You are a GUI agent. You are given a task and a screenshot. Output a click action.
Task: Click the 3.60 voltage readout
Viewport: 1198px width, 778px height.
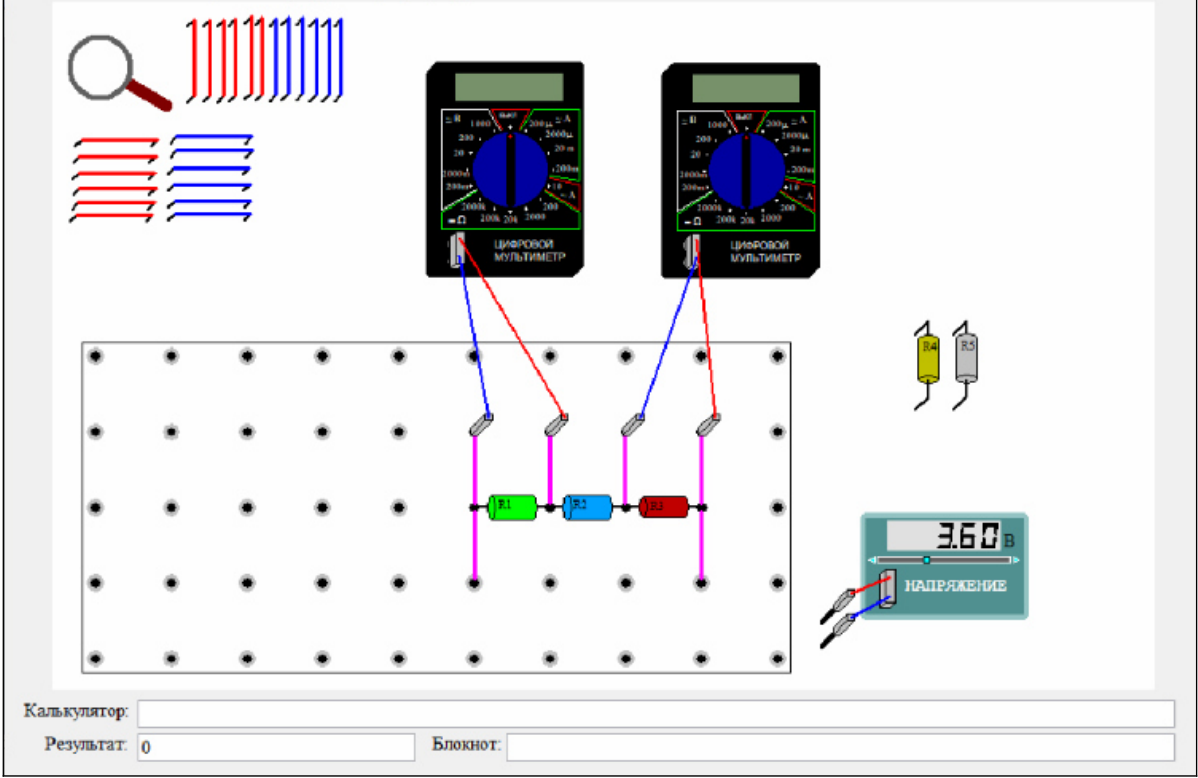tap(944, 536)
